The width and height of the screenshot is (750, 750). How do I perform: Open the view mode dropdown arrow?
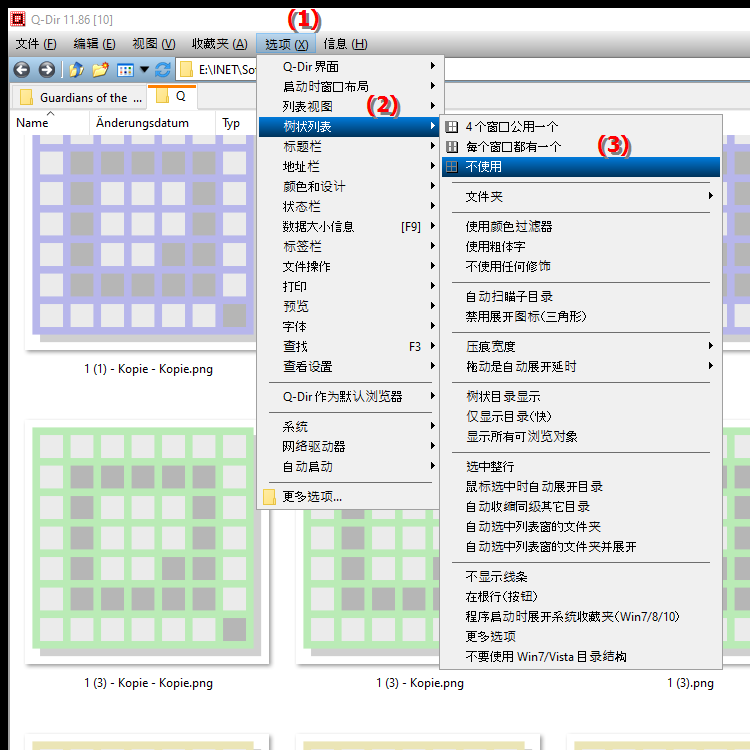144,70
